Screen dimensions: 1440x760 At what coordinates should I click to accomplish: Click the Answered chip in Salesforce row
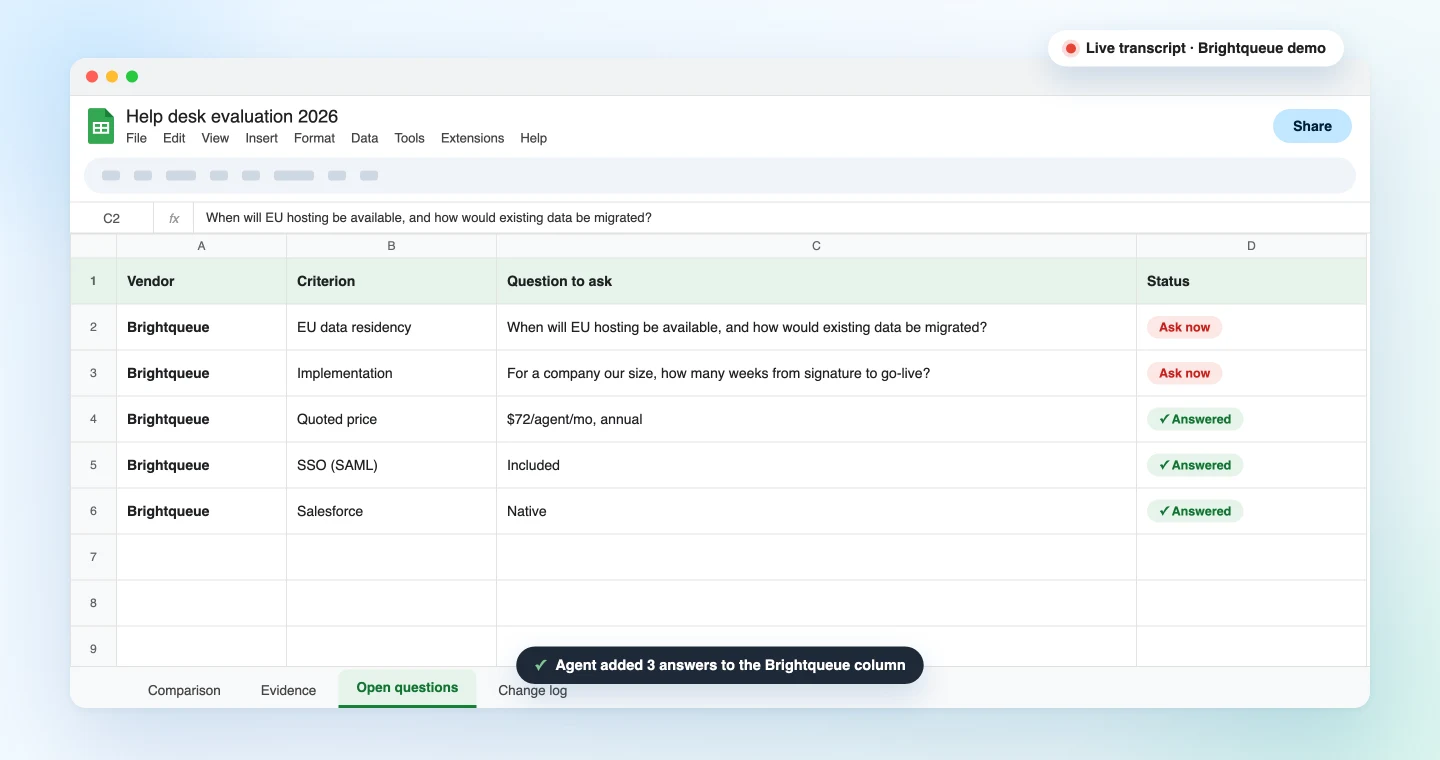[x=1195, y=511]
